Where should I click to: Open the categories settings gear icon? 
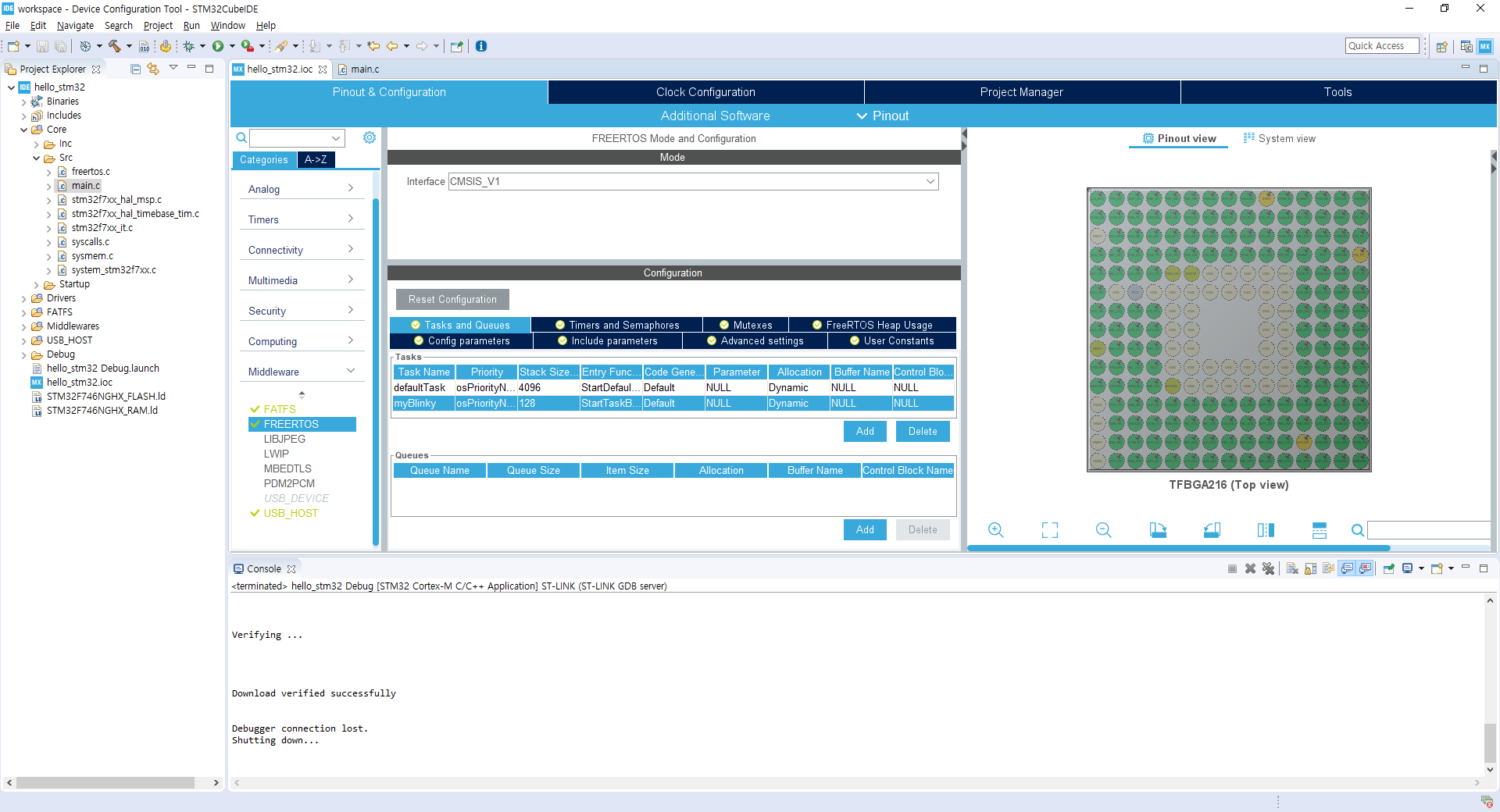(370, 137)
